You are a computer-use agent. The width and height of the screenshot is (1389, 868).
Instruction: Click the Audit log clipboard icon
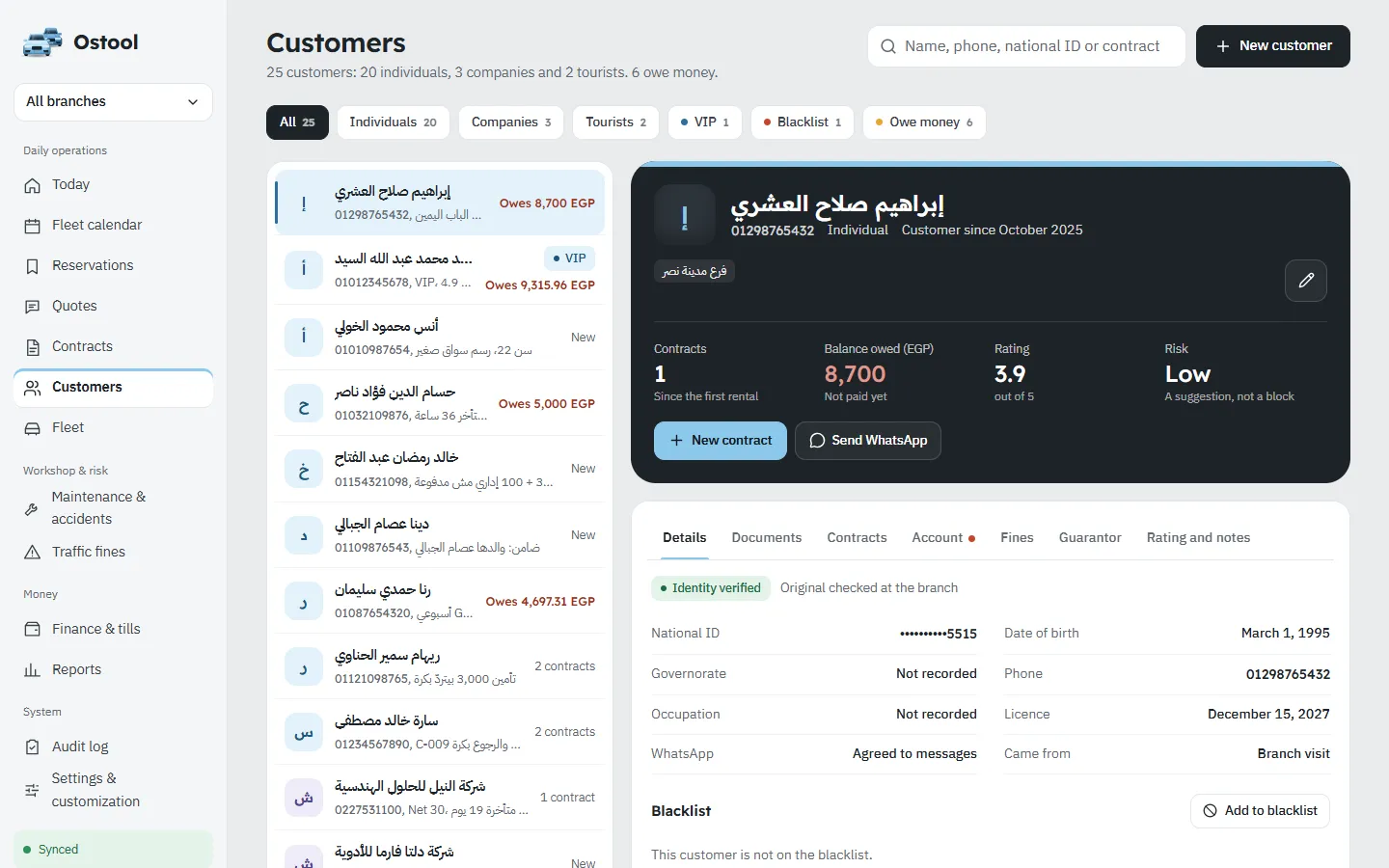(33, 747)
